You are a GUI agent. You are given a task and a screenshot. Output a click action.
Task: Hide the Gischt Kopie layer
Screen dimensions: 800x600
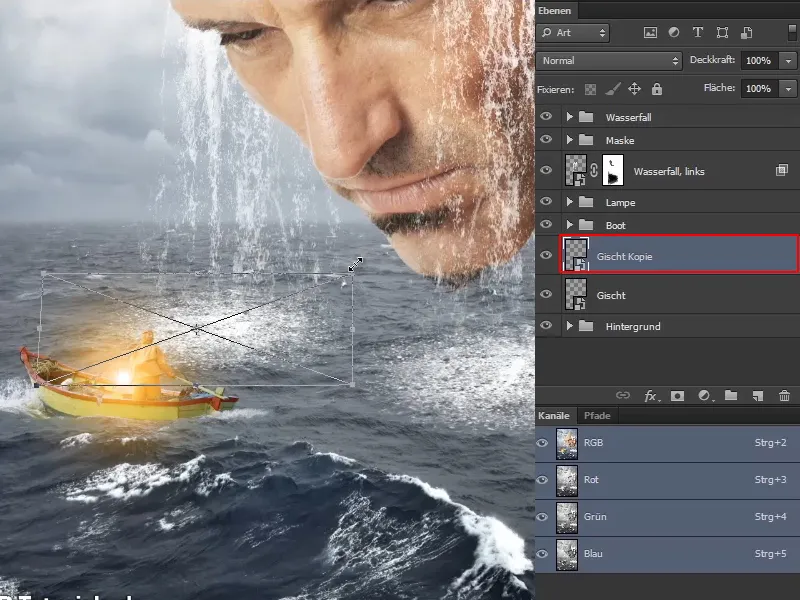(546, 255)
